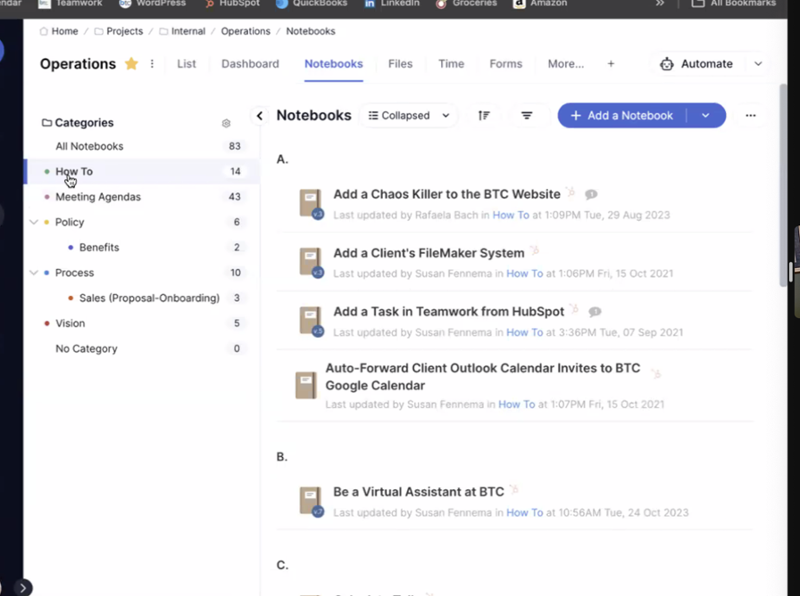Collapse the Policy category chevron

coord(33,222)
